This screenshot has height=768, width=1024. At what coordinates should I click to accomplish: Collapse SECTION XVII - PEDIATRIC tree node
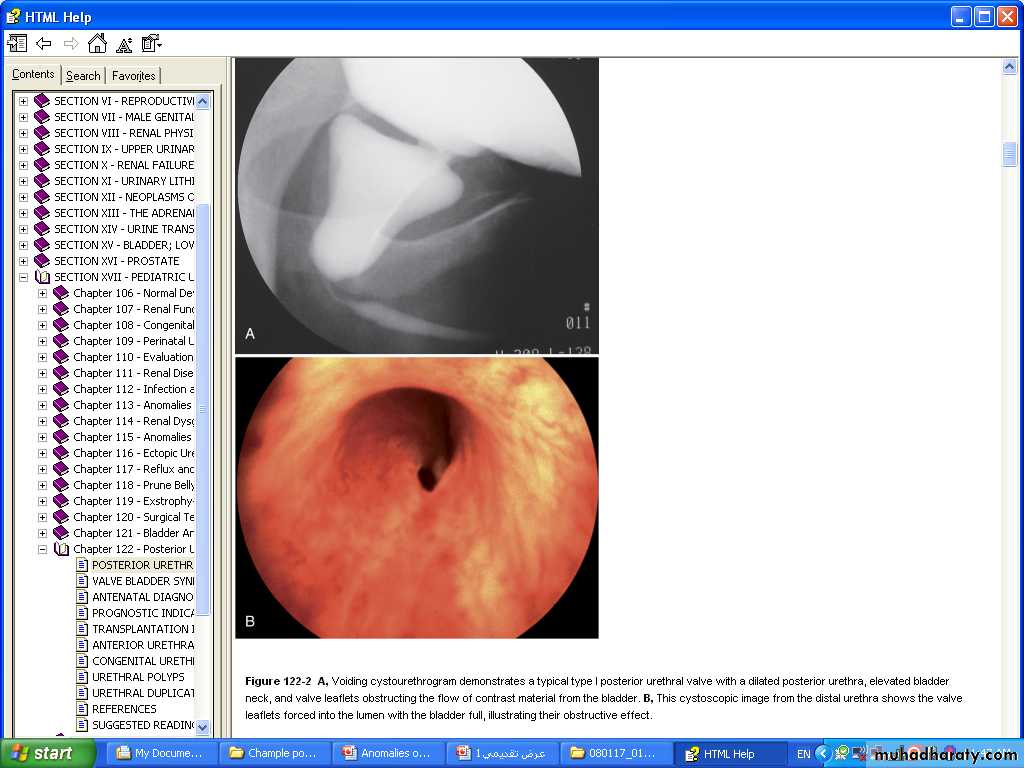click(23, 277)
